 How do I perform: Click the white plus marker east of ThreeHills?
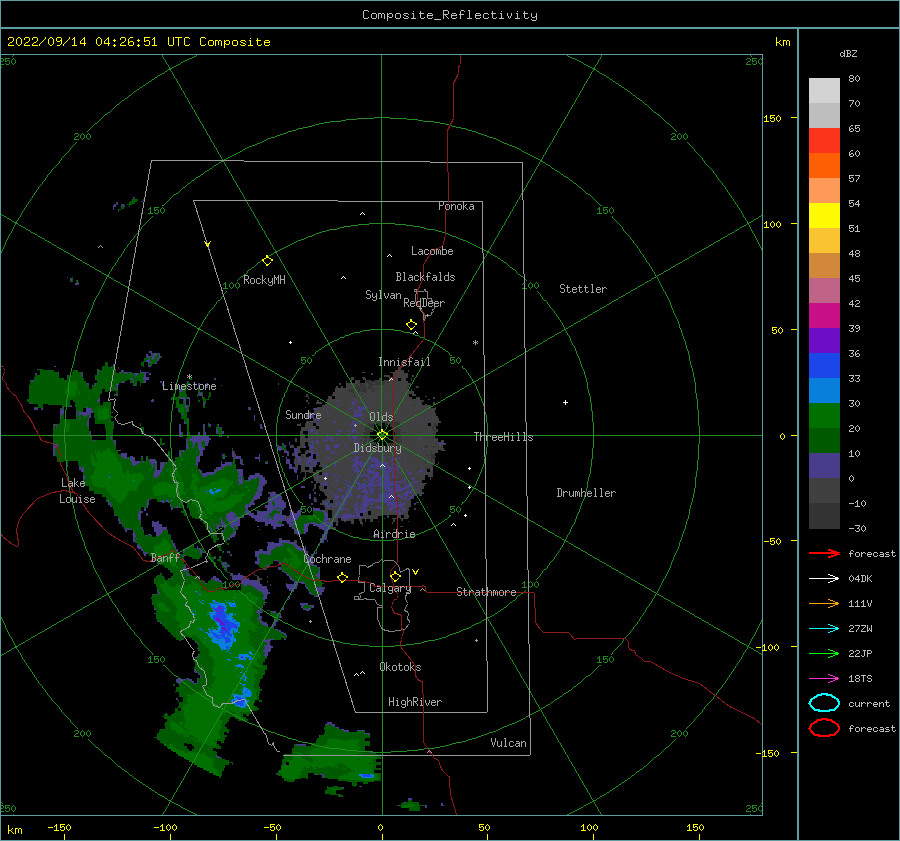(565, 402)
